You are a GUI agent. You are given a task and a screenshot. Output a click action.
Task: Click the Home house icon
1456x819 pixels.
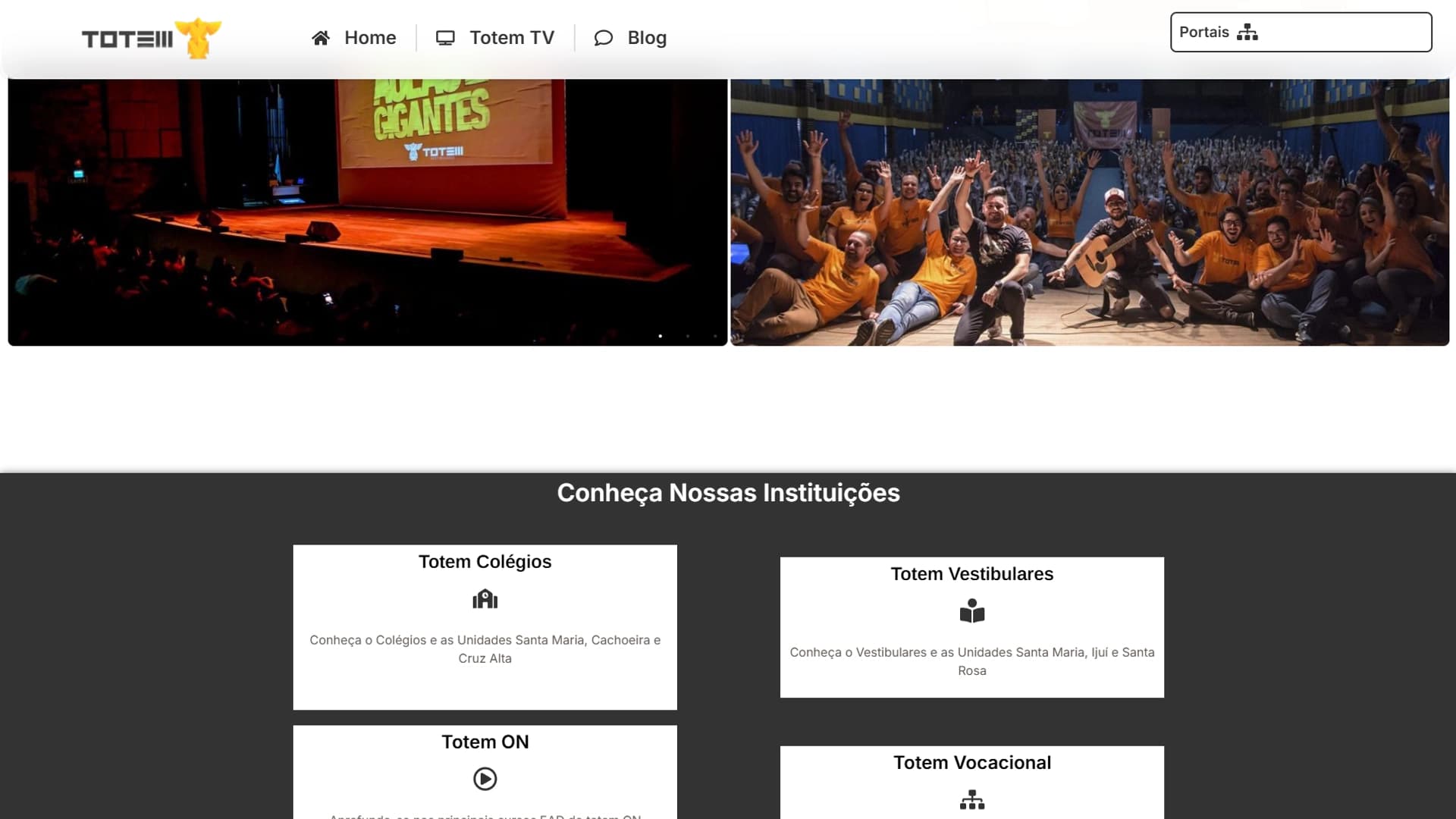pyautogui.click(x=321, y=38)
